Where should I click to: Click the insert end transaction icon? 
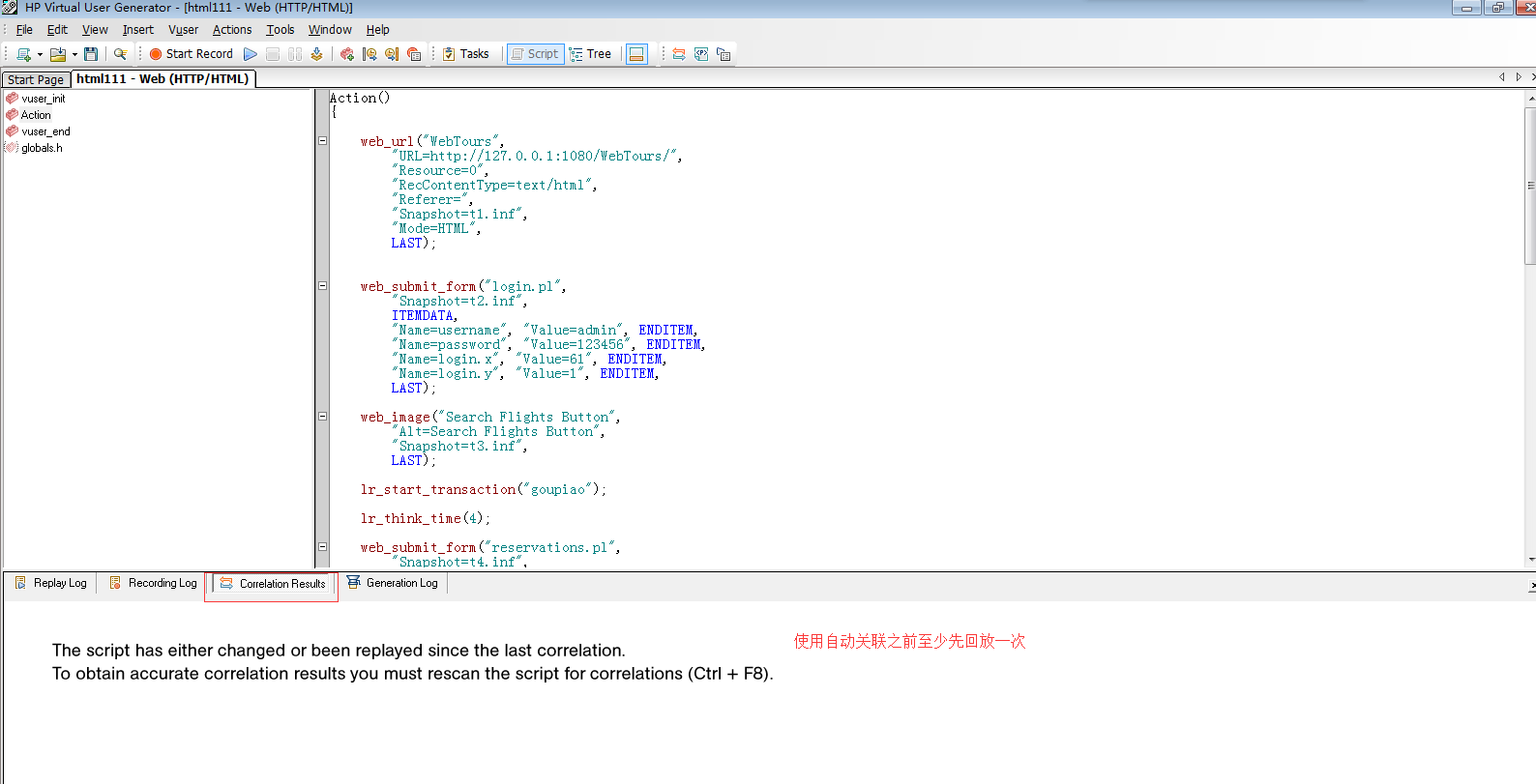(392, 54)
